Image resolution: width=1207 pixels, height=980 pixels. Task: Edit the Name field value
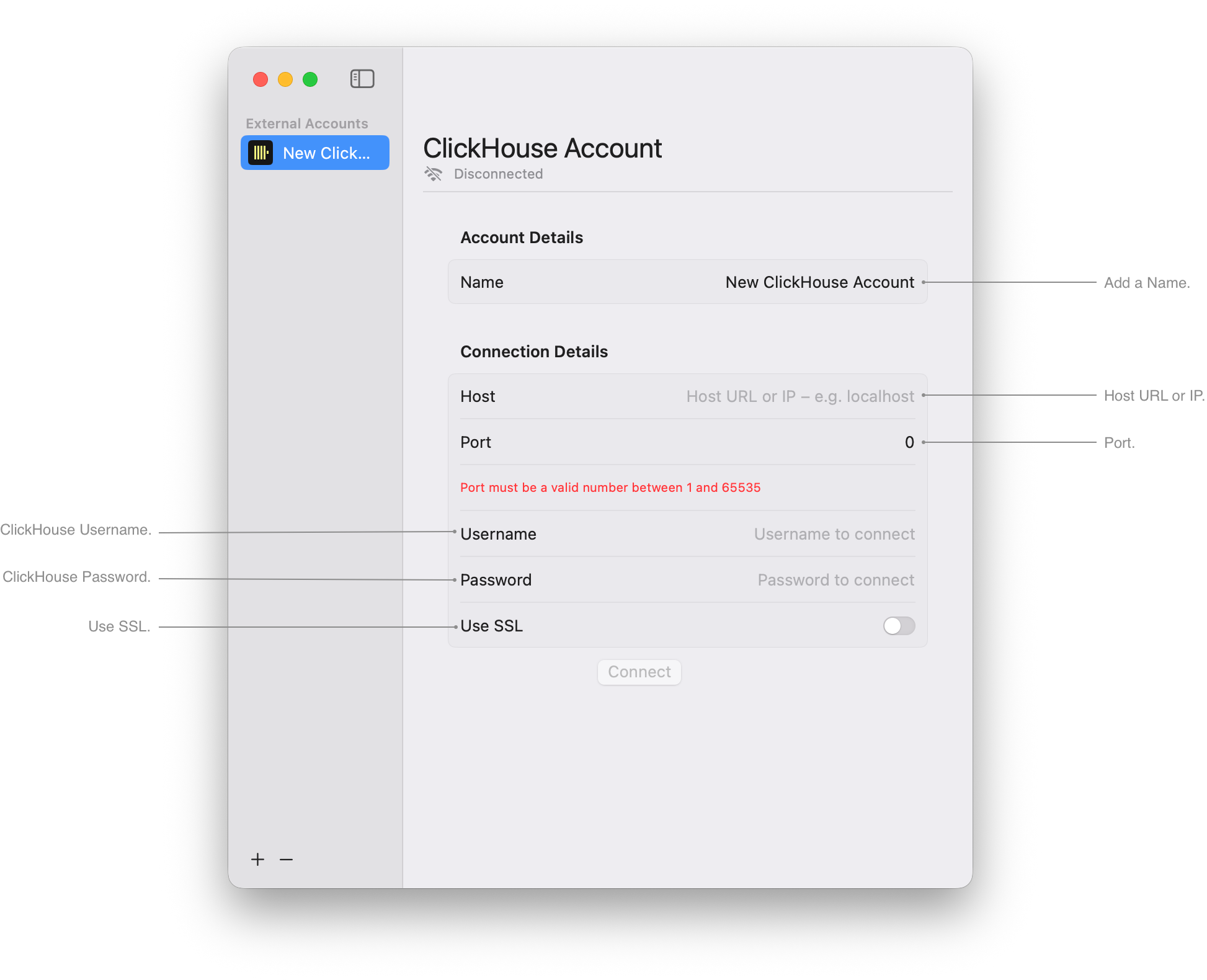point(819,282)
